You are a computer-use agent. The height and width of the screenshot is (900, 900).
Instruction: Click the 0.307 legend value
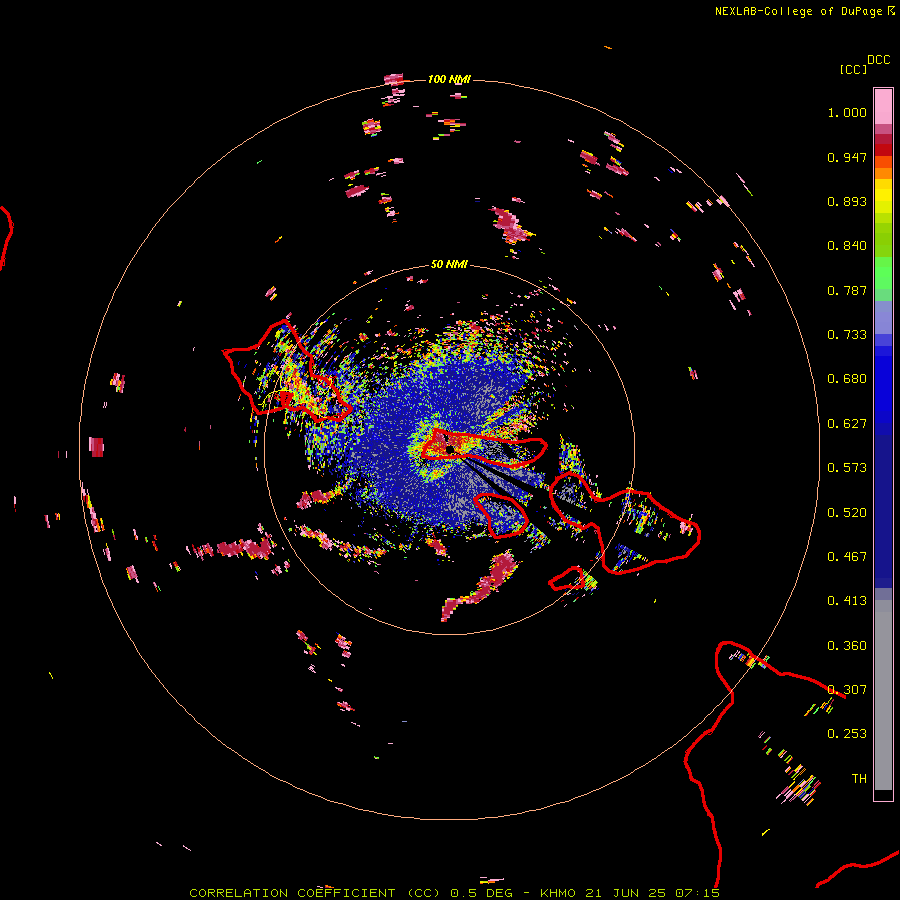point(847,690)
